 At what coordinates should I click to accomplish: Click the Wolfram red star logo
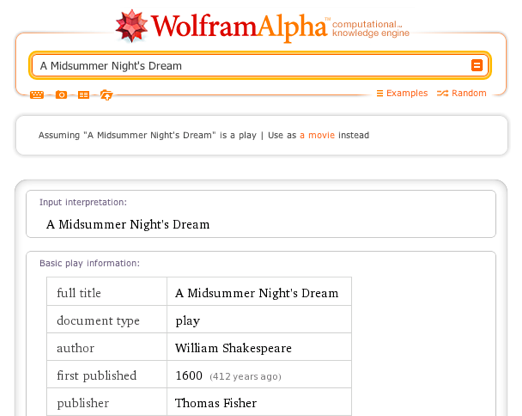pos(131,26)
